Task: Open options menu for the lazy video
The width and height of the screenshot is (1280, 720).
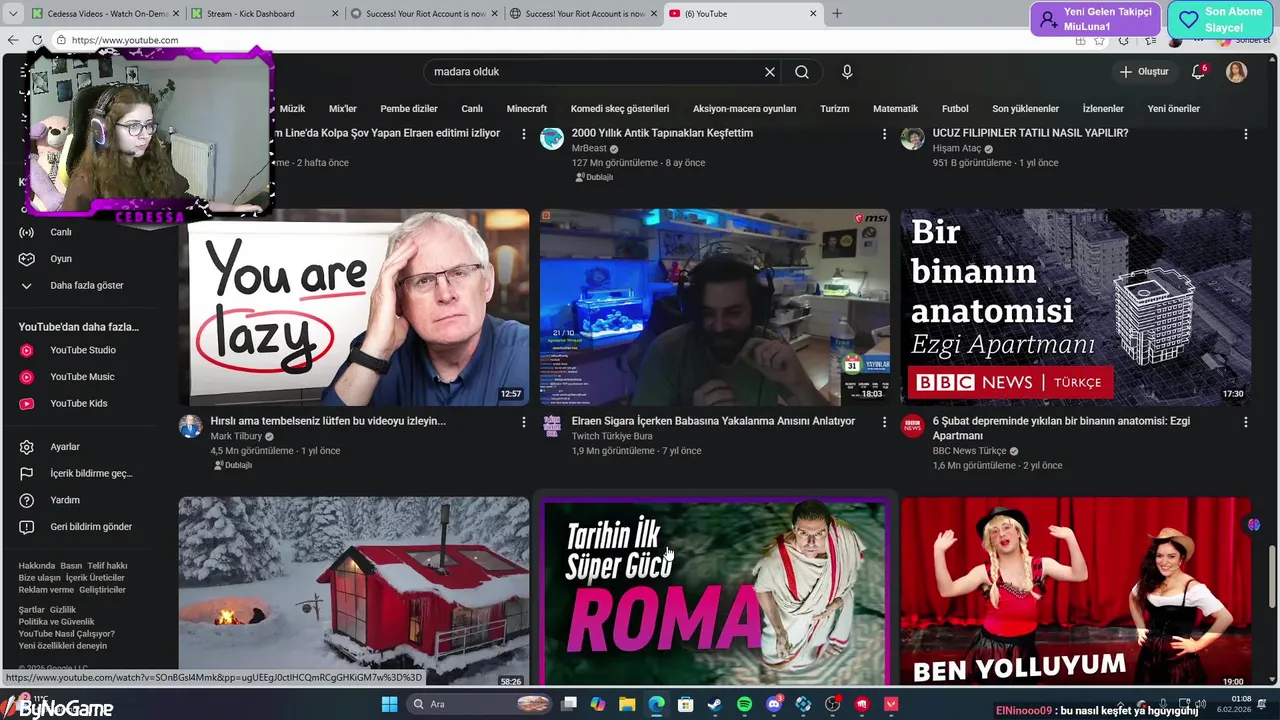Action: [x=524, y=422]
